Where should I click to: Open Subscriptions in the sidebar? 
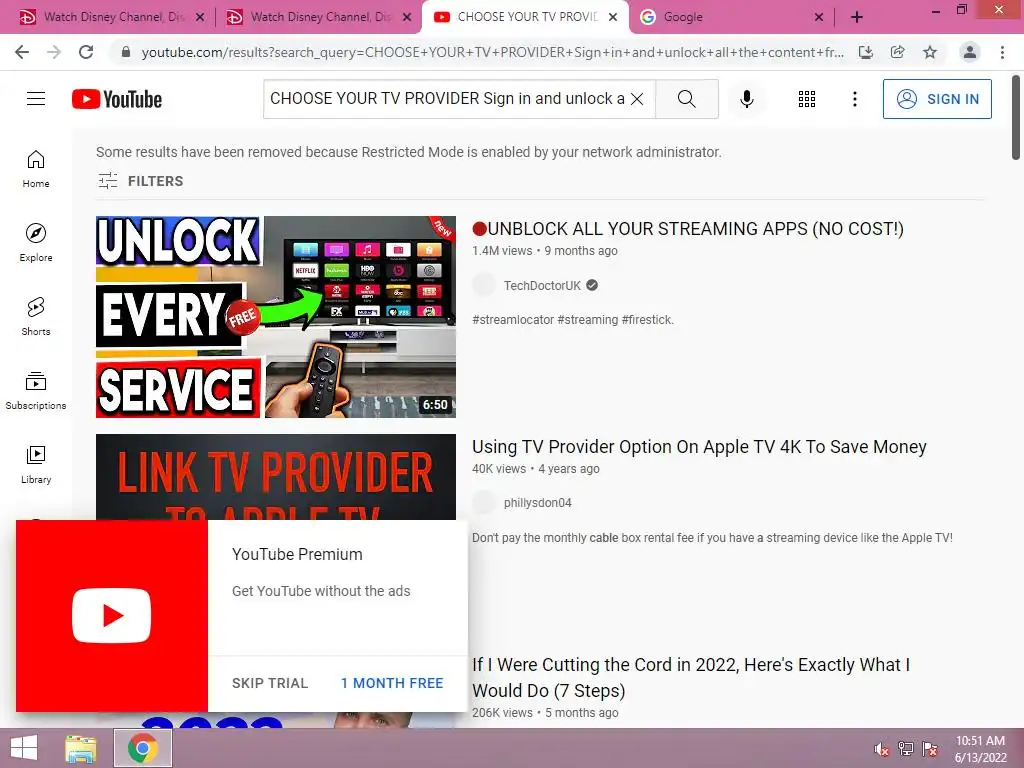(36, 390)
